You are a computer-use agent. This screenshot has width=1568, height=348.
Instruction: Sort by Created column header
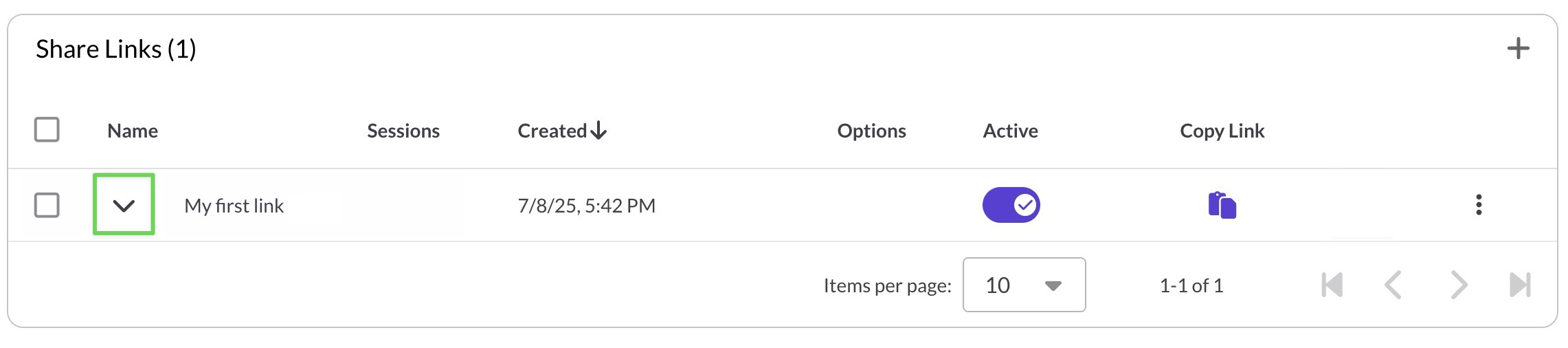(552, 131)
